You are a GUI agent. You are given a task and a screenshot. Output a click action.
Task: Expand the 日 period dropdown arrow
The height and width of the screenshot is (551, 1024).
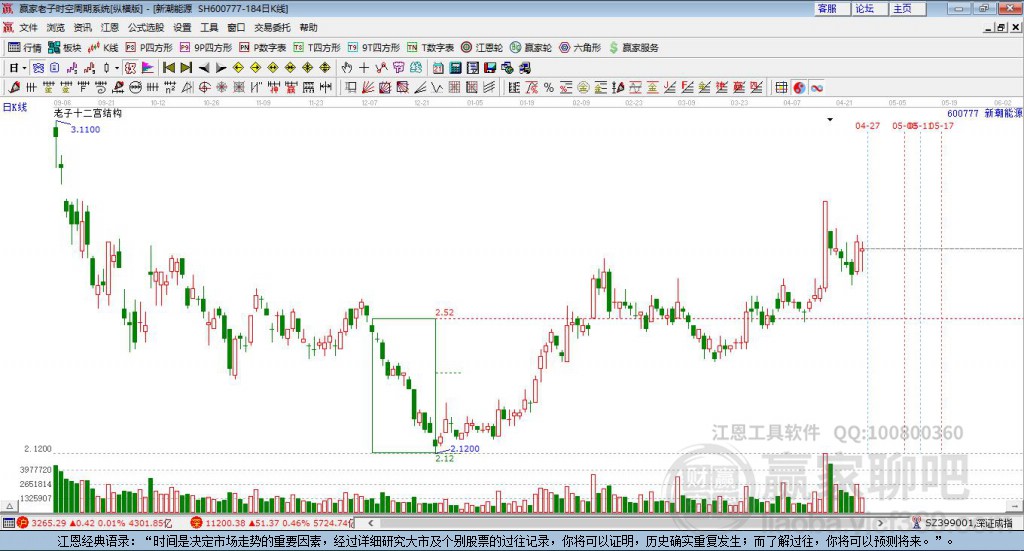(25, 68)
